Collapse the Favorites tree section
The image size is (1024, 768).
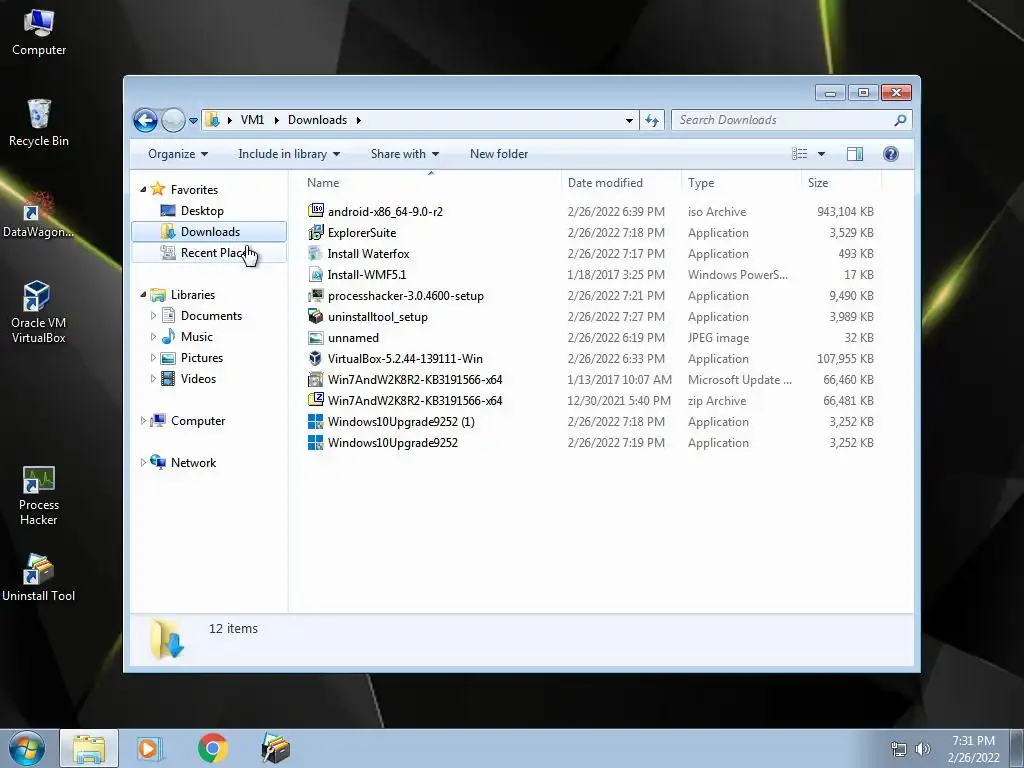tap(144, 189)
